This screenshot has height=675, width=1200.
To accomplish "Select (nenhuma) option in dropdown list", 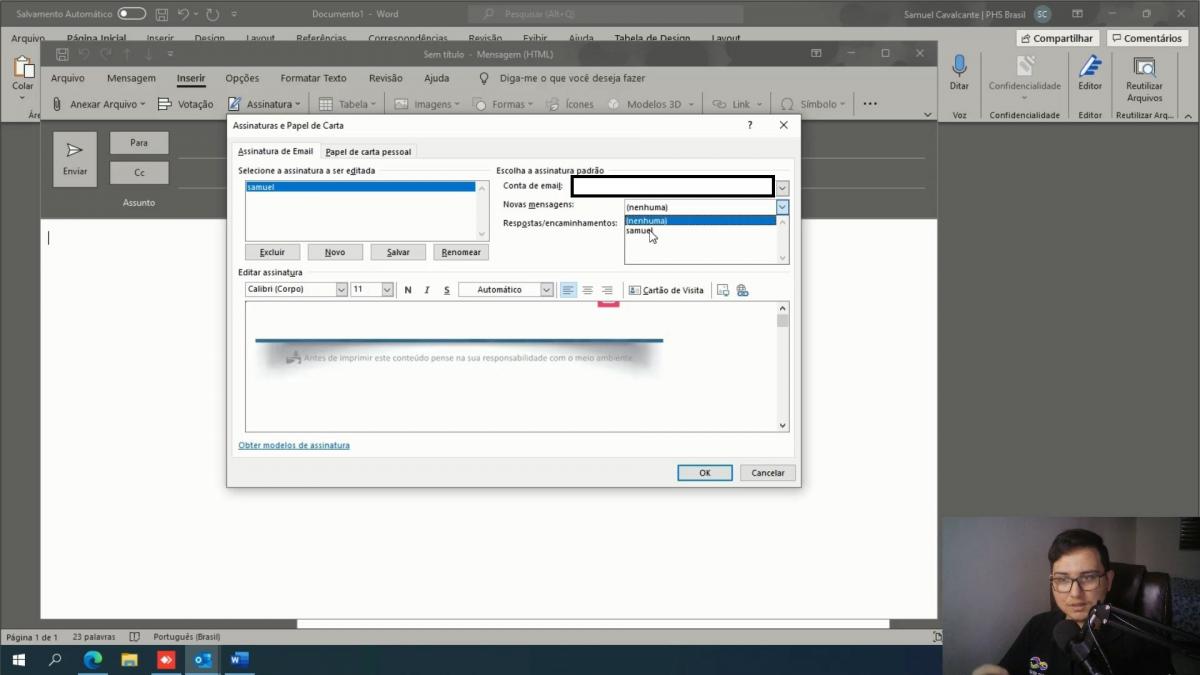I will 700,220.
